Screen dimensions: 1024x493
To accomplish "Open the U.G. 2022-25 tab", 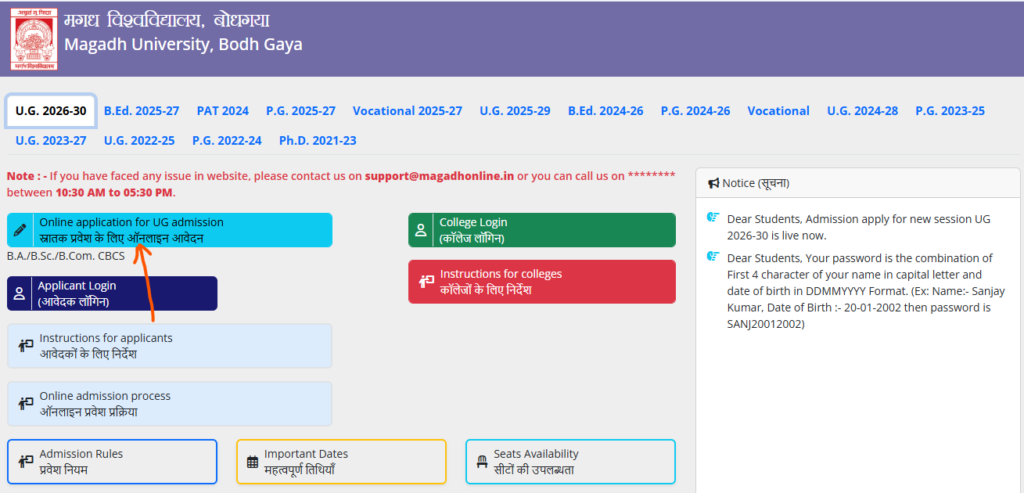I will pos(139,140).
